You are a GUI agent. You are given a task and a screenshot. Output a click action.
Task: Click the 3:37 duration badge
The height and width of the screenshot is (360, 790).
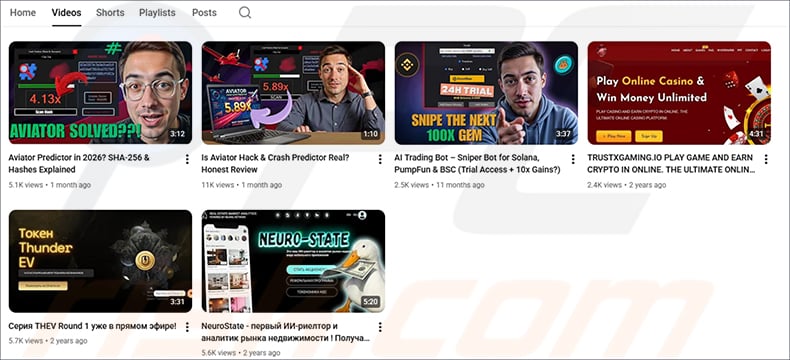pyautogui.click(x=563, y=134)
